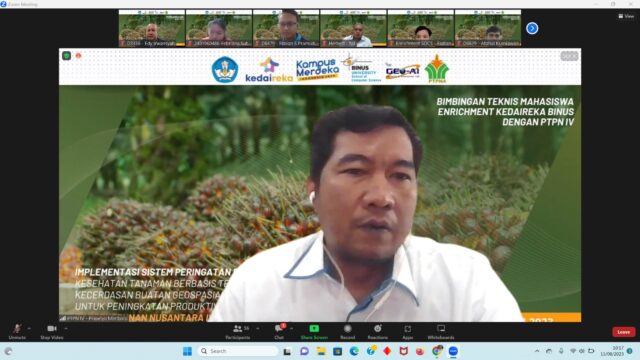
Task: Expand the arrow next to Participants
Action: (x=257, y=328)
